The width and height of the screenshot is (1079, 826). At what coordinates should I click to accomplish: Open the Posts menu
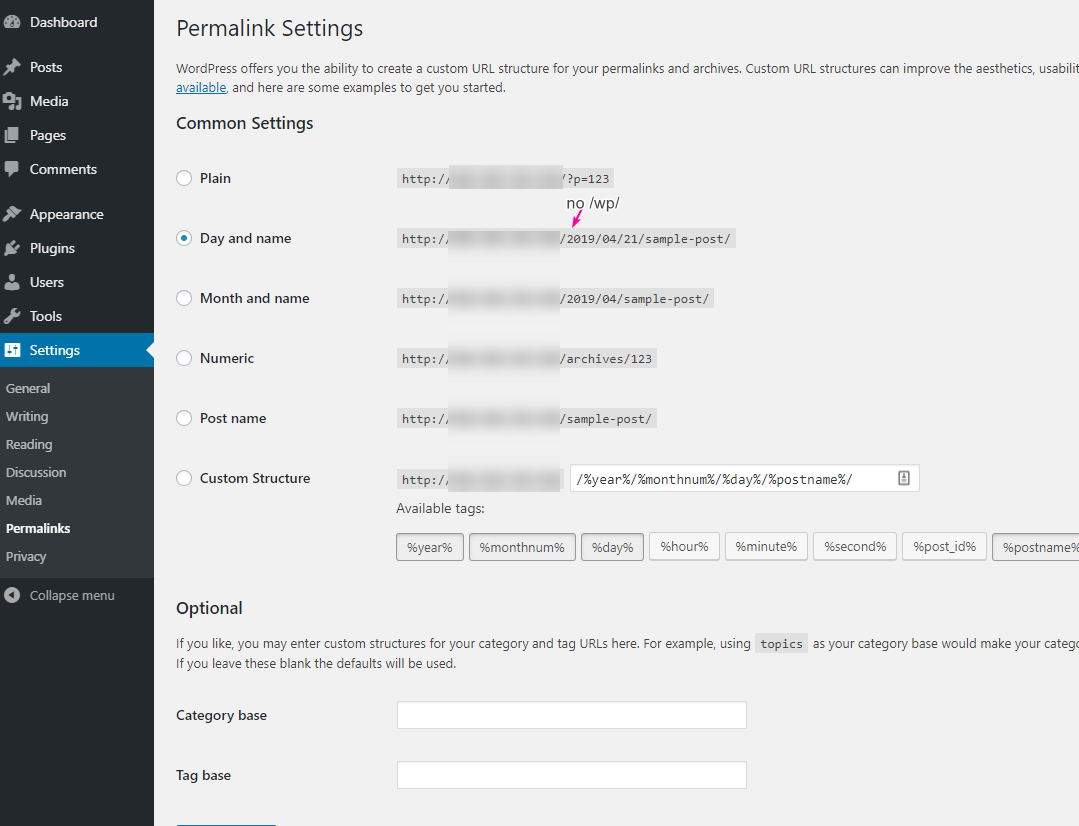[46, 67]
